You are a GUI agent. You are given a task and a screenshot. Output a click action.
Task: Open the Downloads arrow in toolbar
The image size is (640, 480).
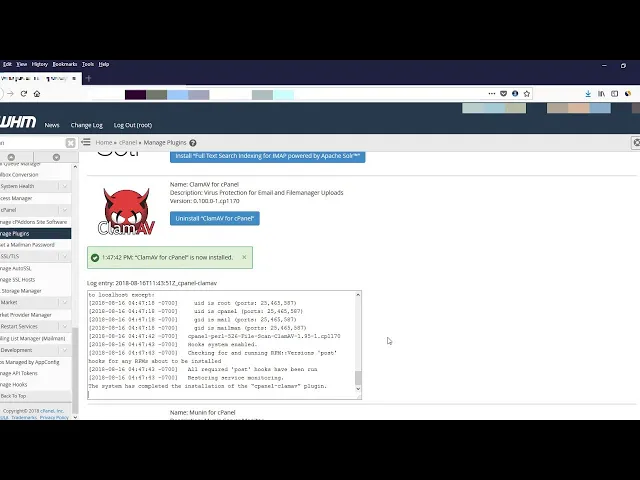(588, 93)
